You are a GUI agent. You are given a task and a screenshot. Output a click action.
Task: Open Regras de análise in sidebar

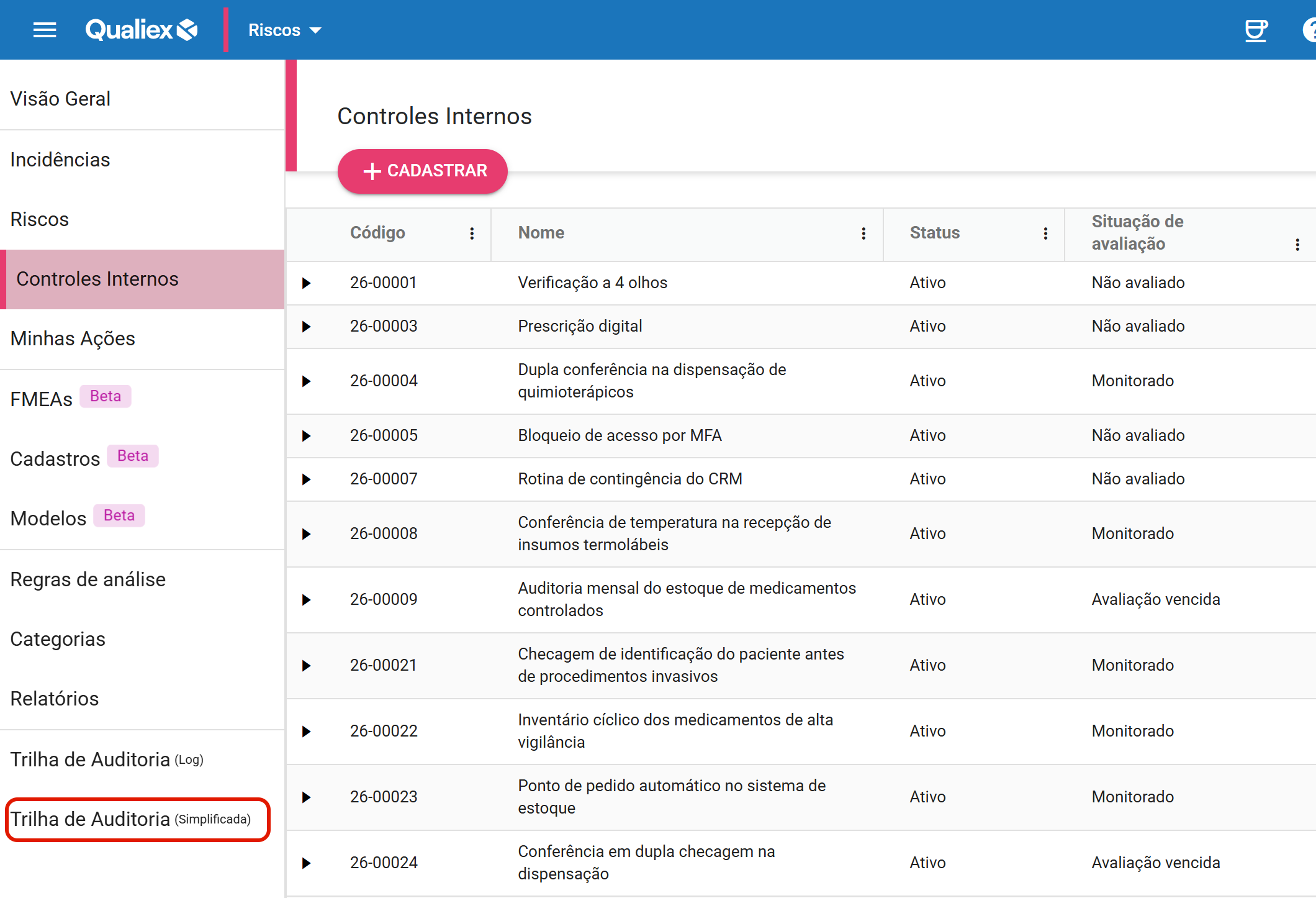coord(142,579)
